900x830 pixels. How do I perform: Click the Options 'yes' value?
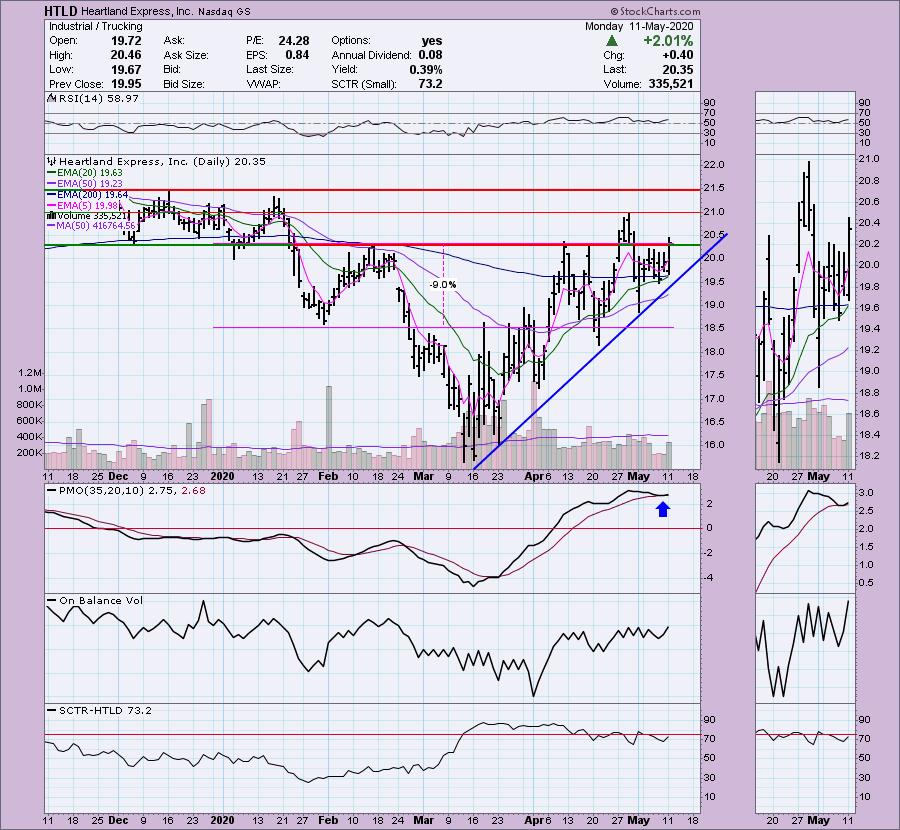(x=432, y=41)
